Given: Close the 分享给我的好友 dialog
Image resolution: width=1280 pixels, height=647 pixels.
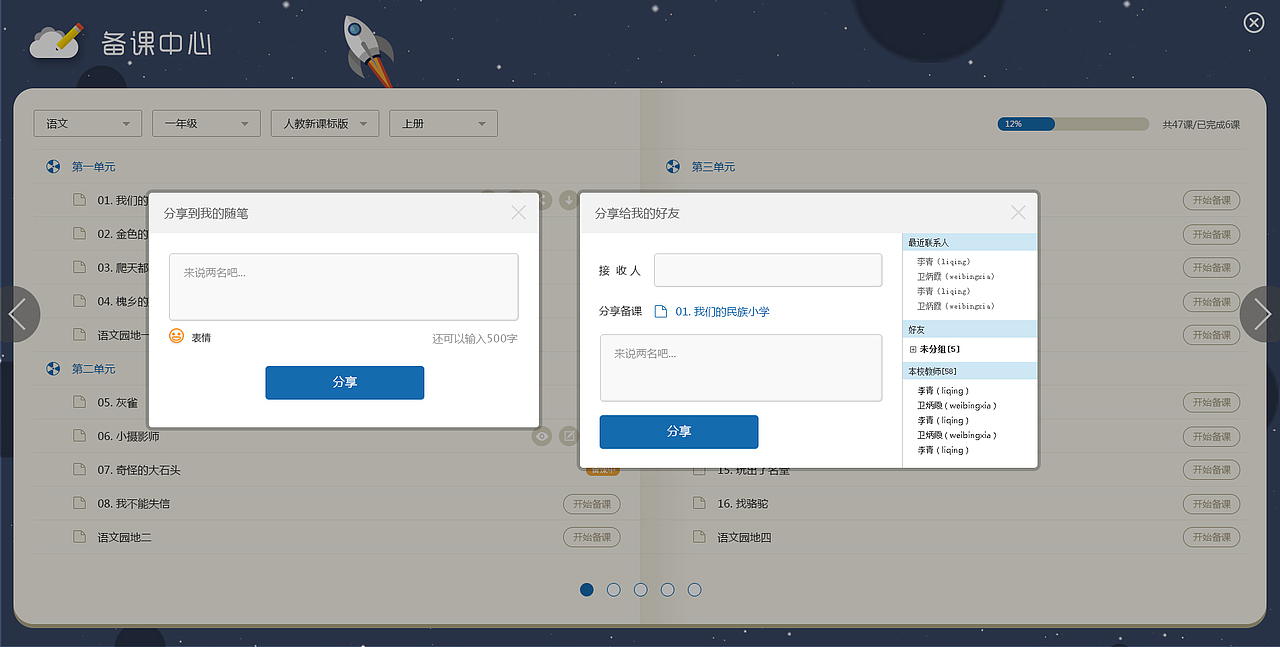Looking at the screenshot, I should pos(1018,212).
